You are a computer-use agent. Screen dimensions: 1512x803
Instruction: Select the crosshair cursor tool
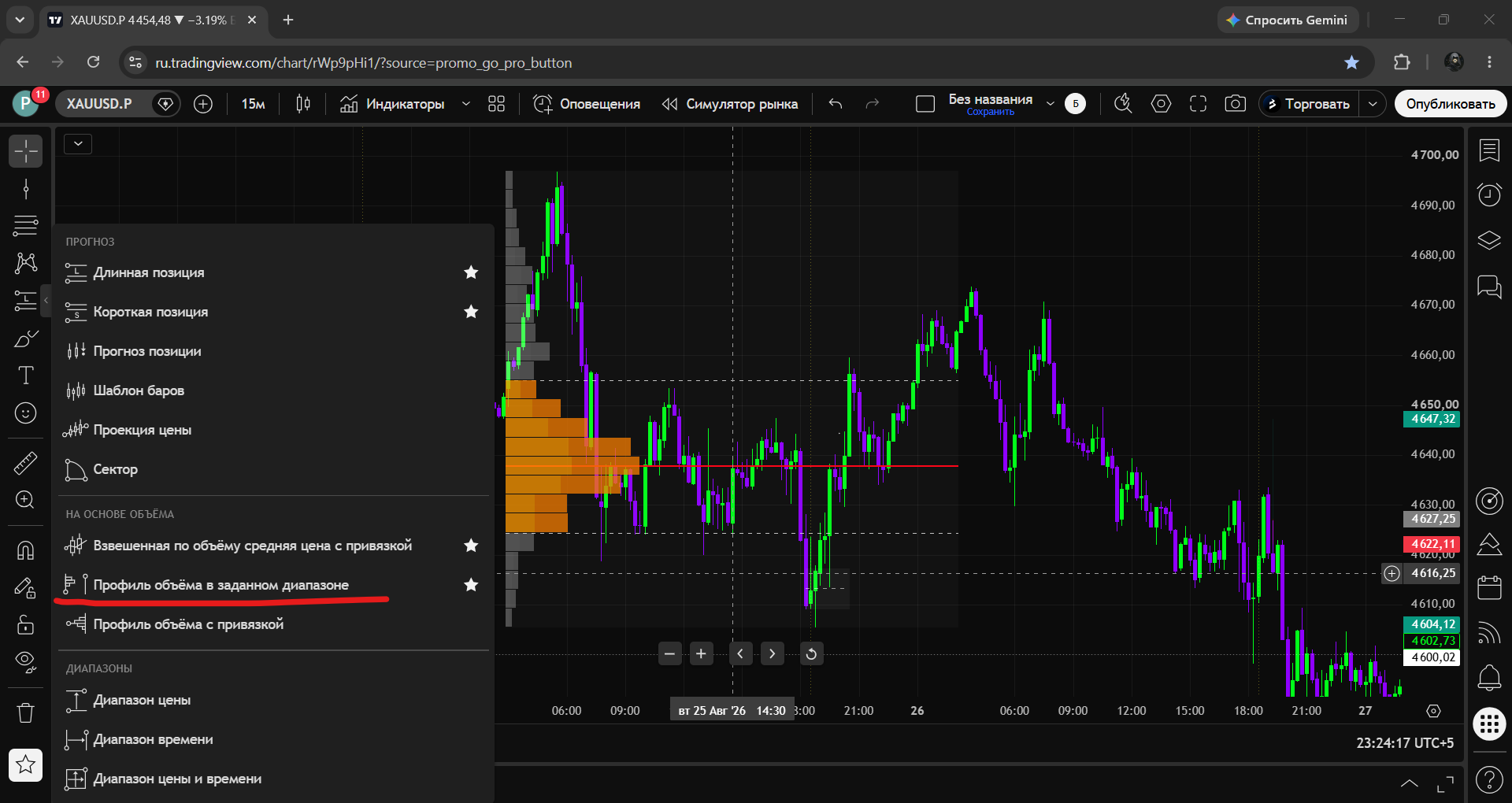coord(25,150)
